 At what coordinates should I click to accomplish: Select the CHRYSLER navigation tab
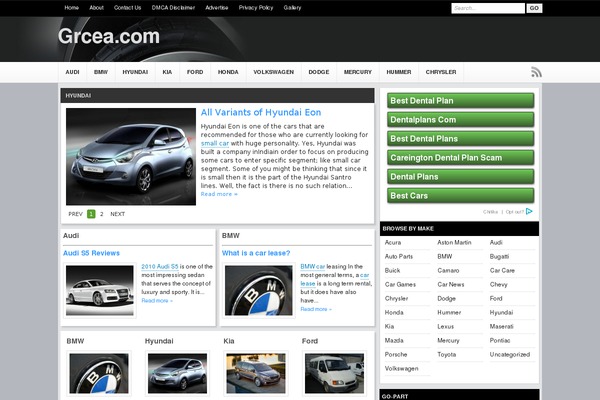[441, 72]
